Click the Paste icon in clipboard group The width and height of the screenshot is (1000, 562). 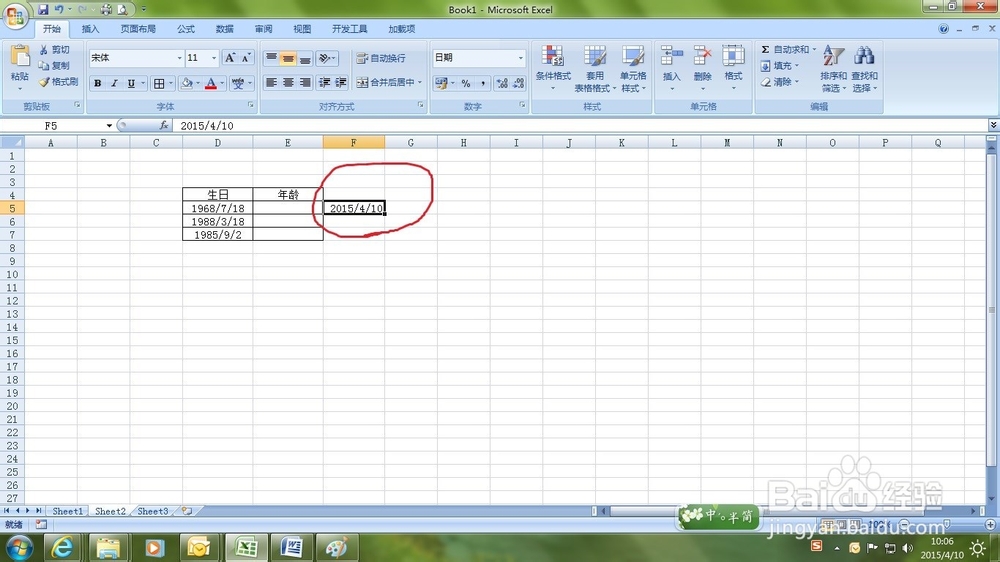pyautogui.click(x=20, y=57)
